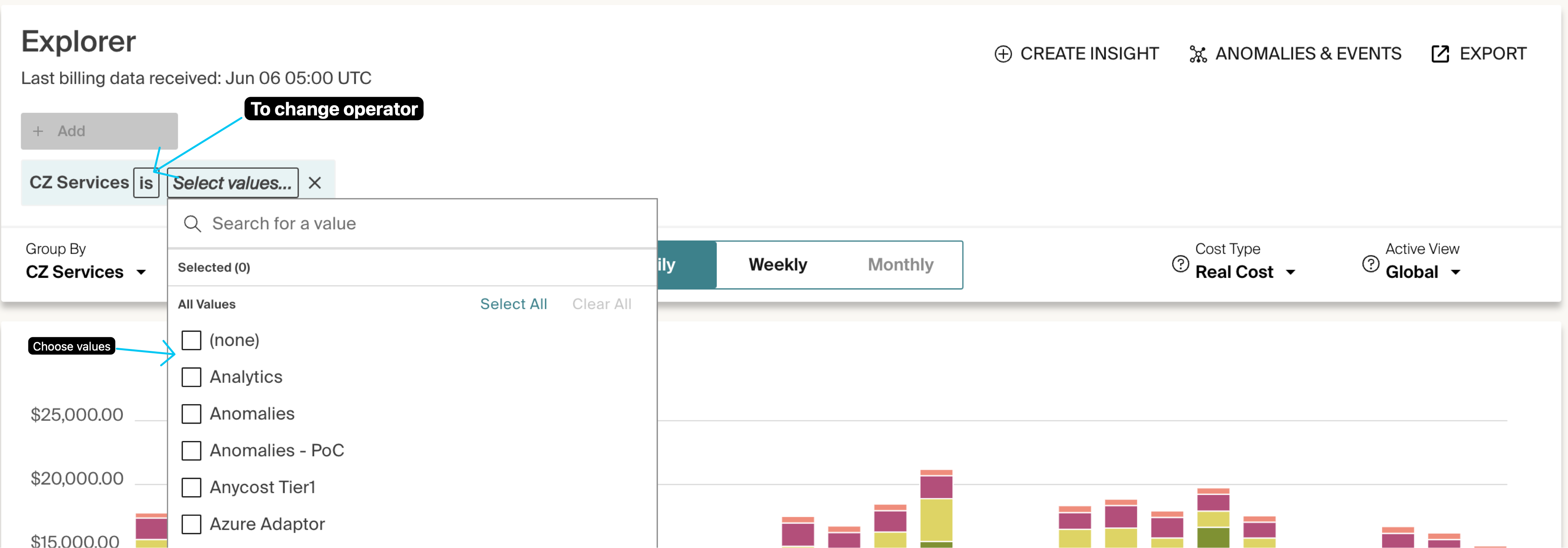Switch to Monthly granularity tab

[x=900, y=265]
